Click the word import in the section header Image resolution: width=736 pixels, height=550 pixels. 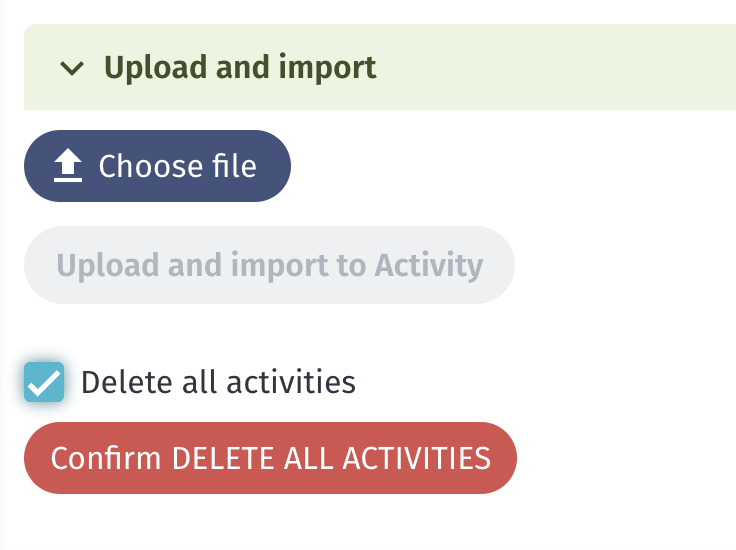pos(327,69)
